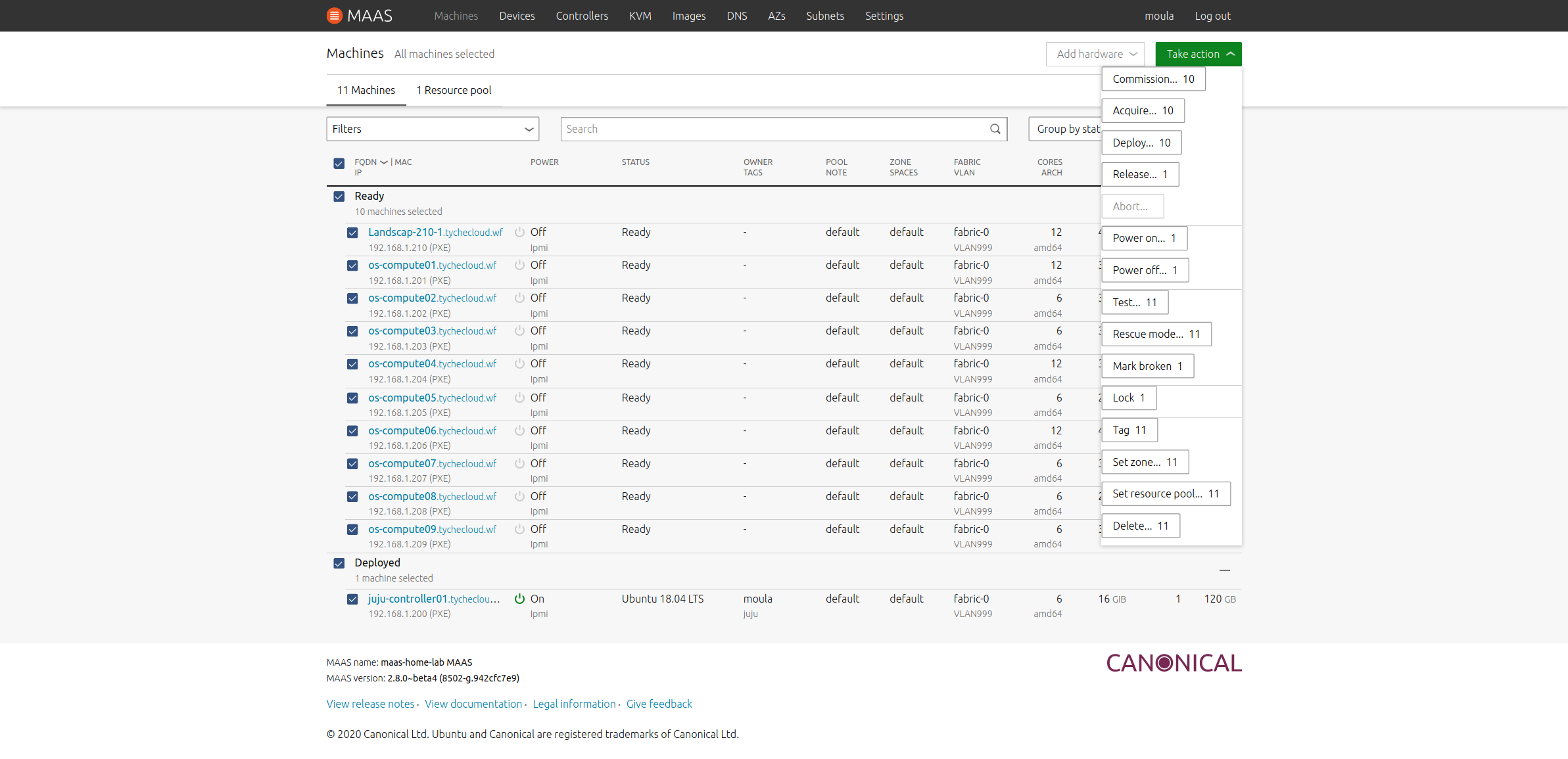Viewport: 1568px width, 759px height.
Task: Select Deploy action from menu
Action: pyautogui.click(x=1141, y=143)
